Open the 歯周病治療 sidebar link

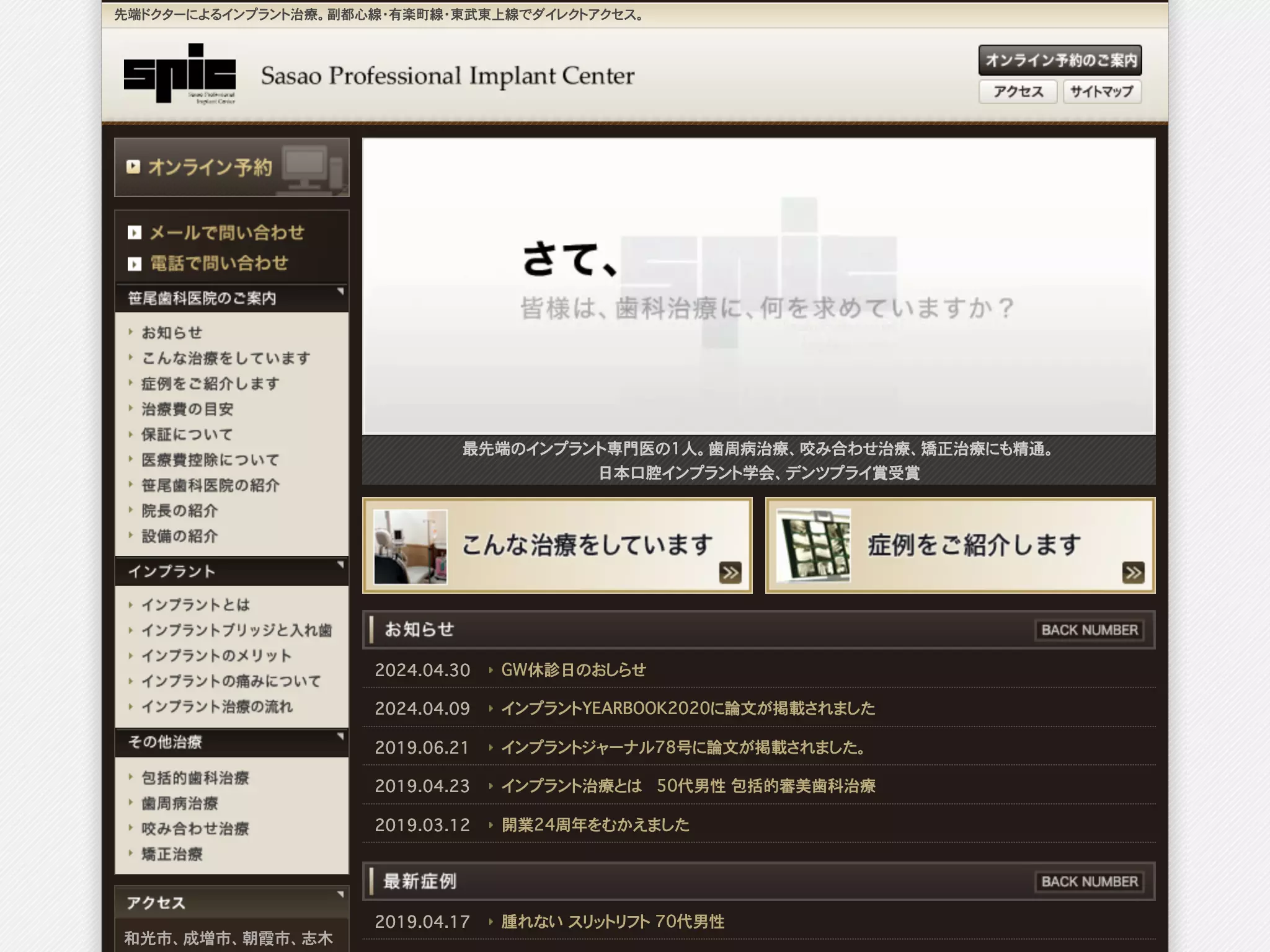click(x=180, y=803)
